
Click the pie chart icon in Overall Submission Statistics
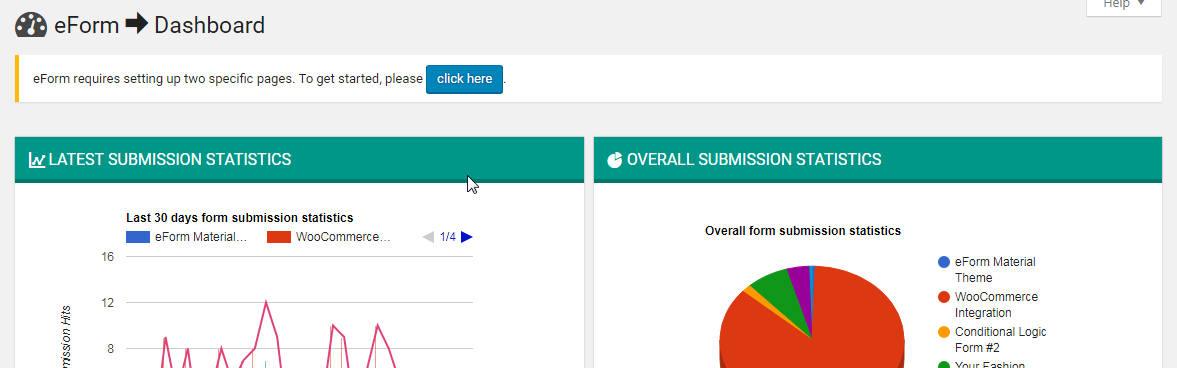(x=614, y=159)
